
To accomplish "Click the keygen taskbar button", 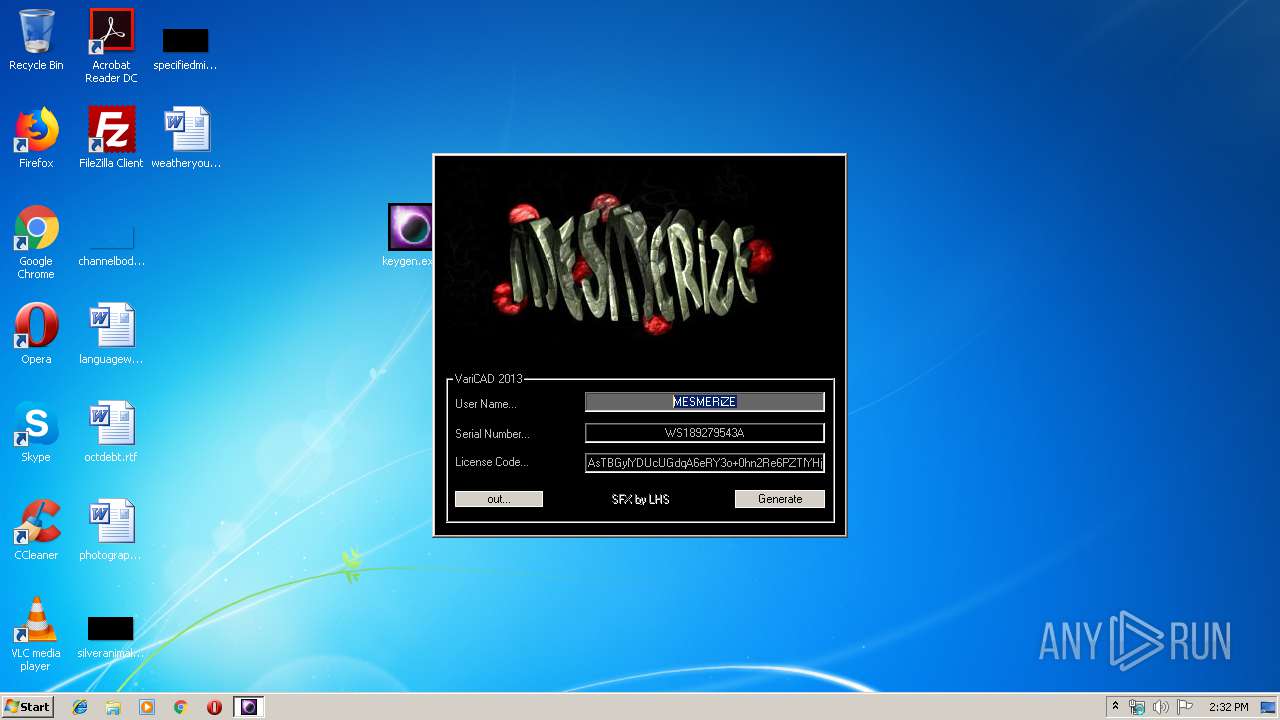I will click(249, 707).
